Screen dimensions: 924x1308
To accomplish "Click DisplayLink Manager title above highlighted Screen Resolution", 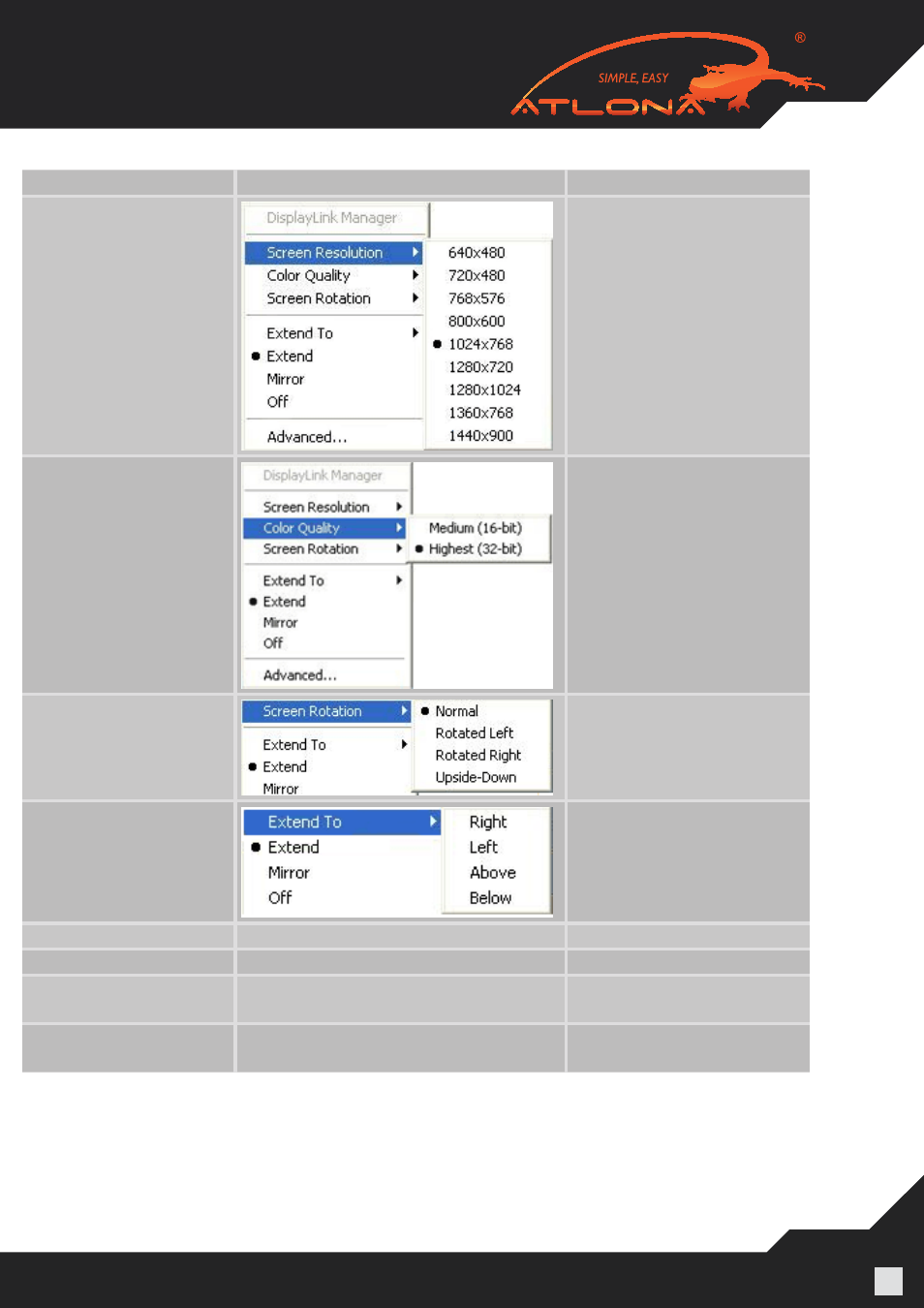I will (332, 218).
